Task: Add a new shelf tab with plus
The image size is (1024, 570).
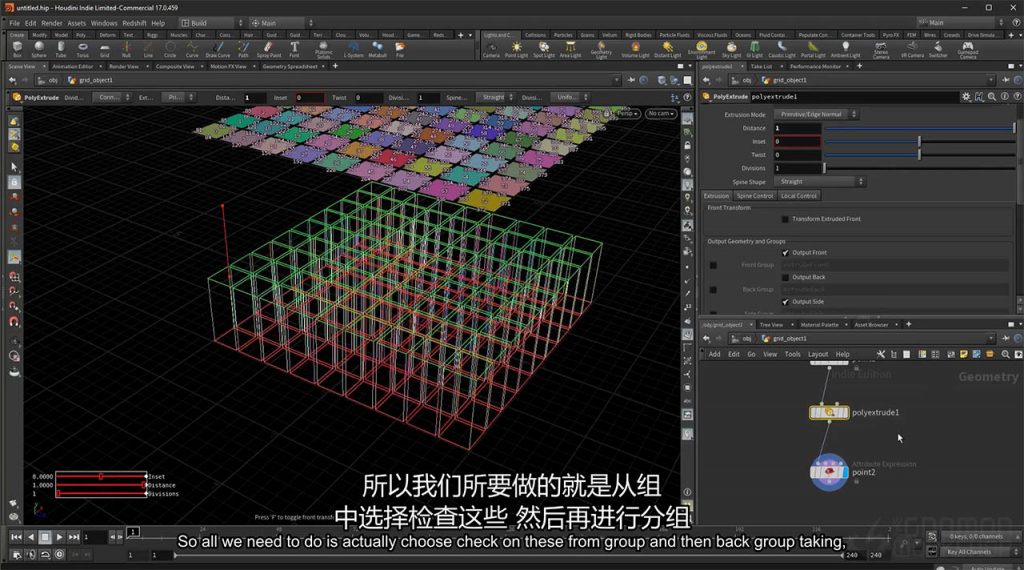Action: [460, 35]
